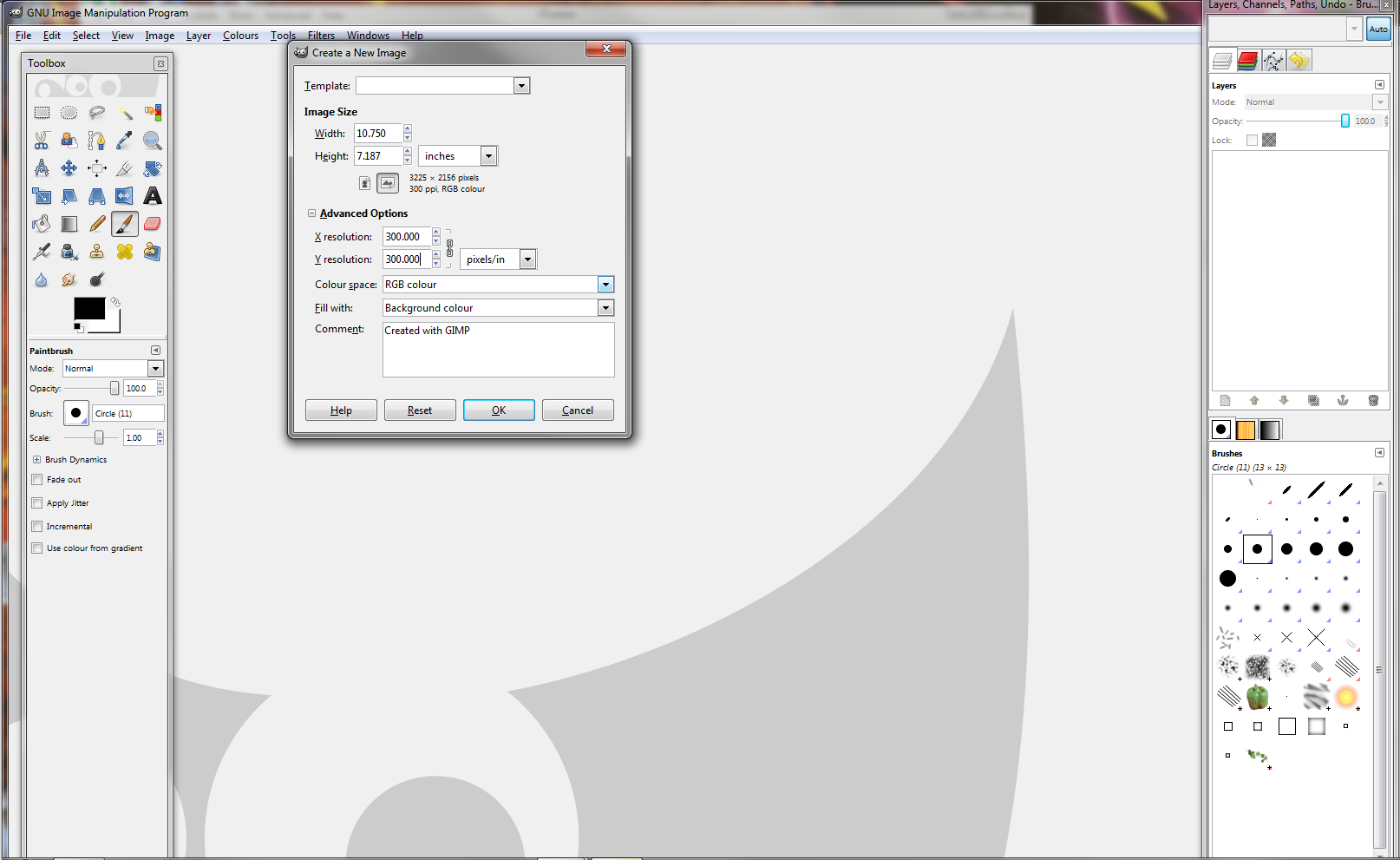Select the Colour Picker tool
Screen dimensions: 1400x860
coord(125,141)
